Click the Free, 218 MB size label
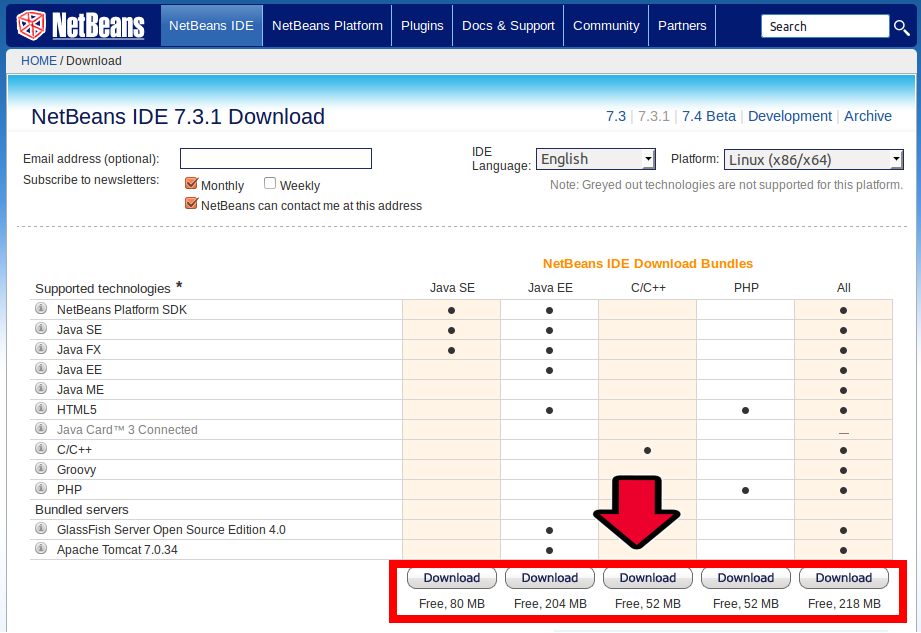The height and width of the screenshot is (633, 921). click(843, 603)
